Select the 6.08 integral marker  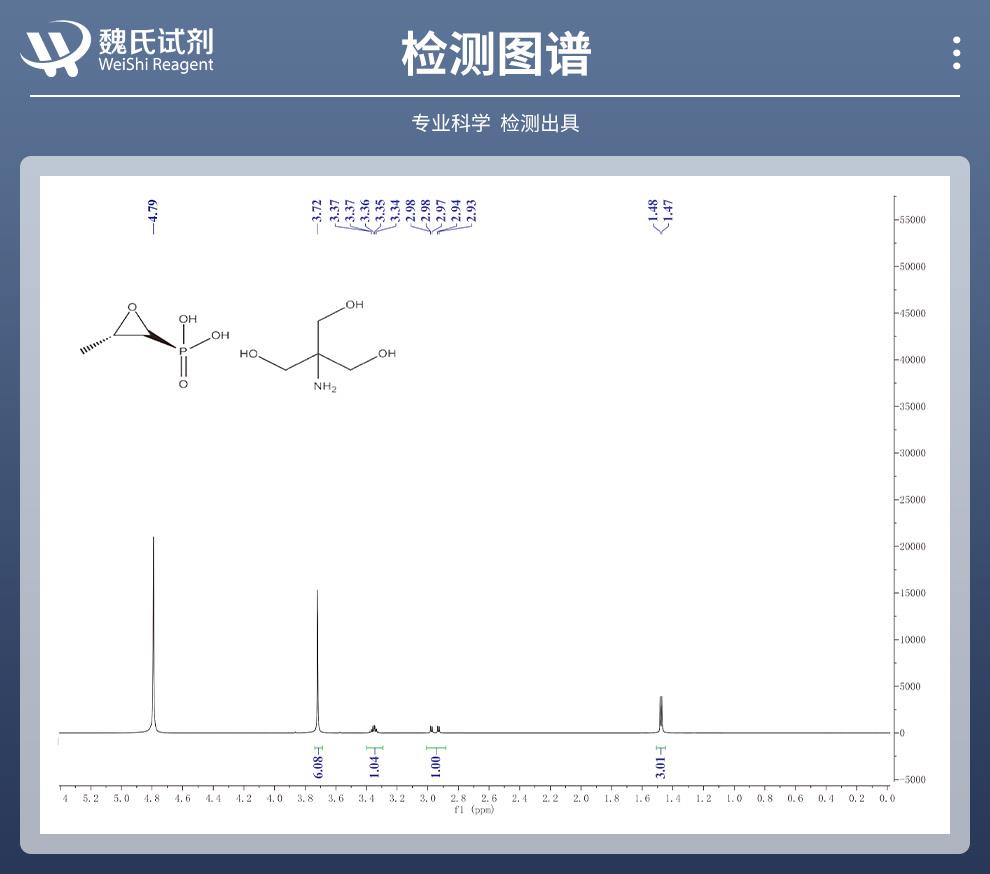[318, 765]
